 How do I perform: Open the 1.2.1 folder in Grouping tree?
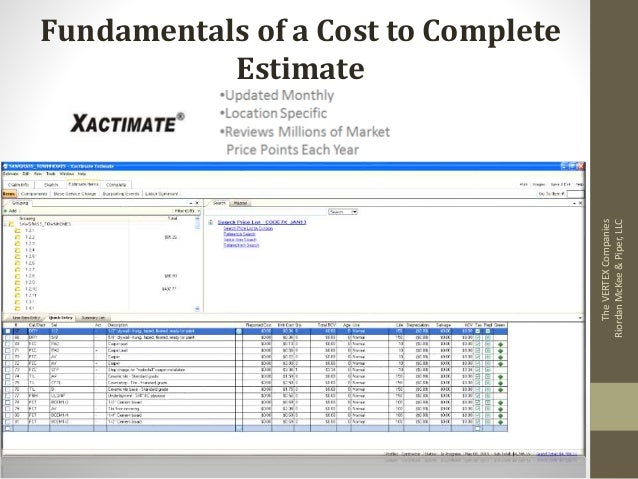(17, 230)
